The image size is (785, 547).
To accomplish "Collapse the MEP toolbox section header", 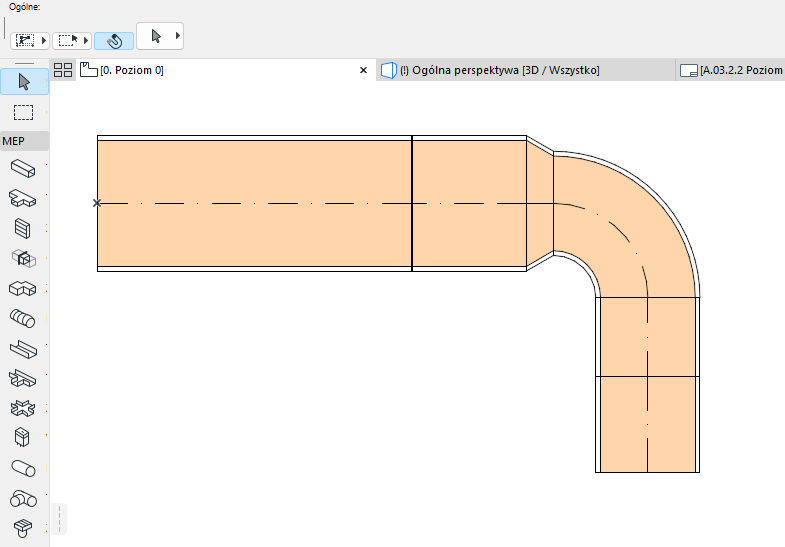I will click(x=24, y=141).
